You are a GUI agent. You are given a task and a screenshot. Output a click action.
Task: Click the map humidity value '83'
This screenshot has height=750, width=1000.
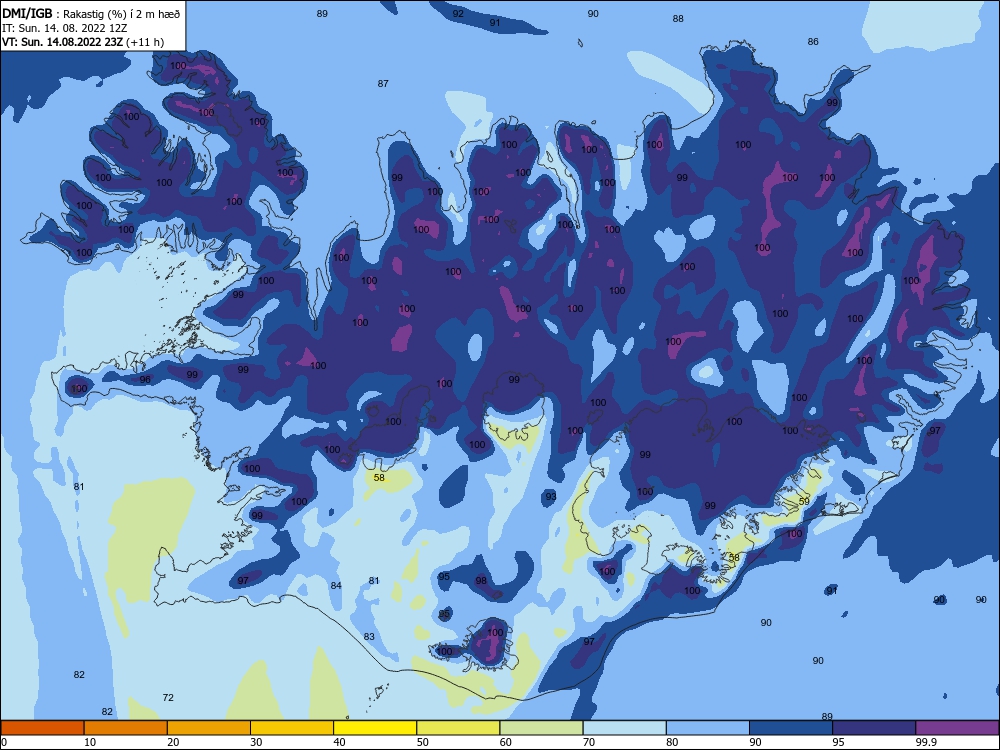pyautogui.click(x=369, y=636)
